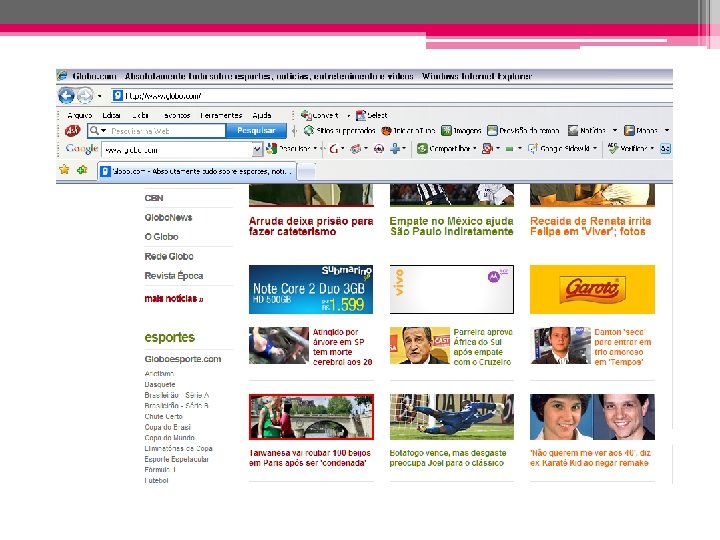Viewport: 720px width, 540px height.
Task: Click the Select PDF toolbar icon
Action: click(x=361, y=115)
